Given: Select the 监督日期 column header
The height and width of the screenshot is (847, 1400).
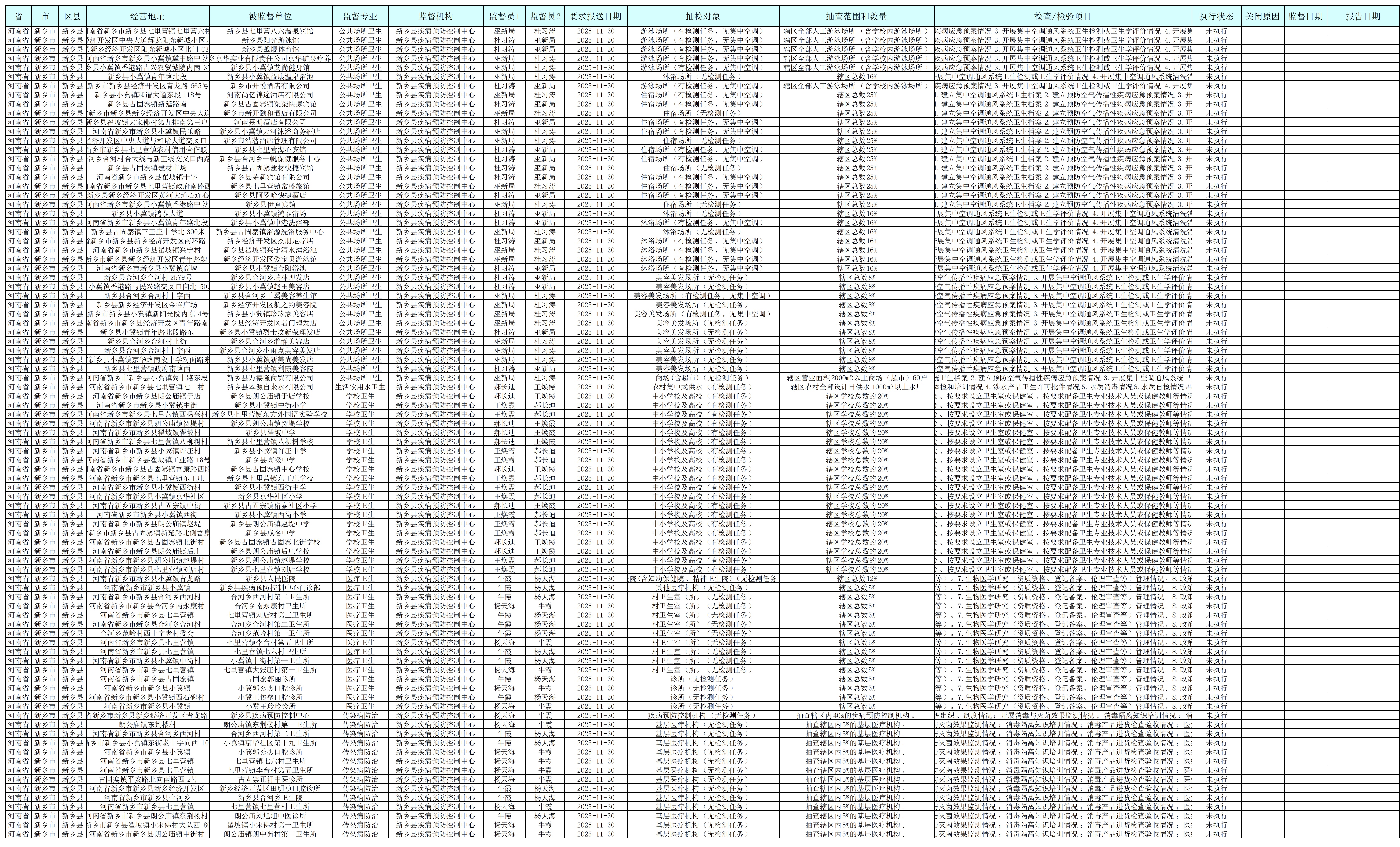Looking at the screenshot, I should 1306,16.
